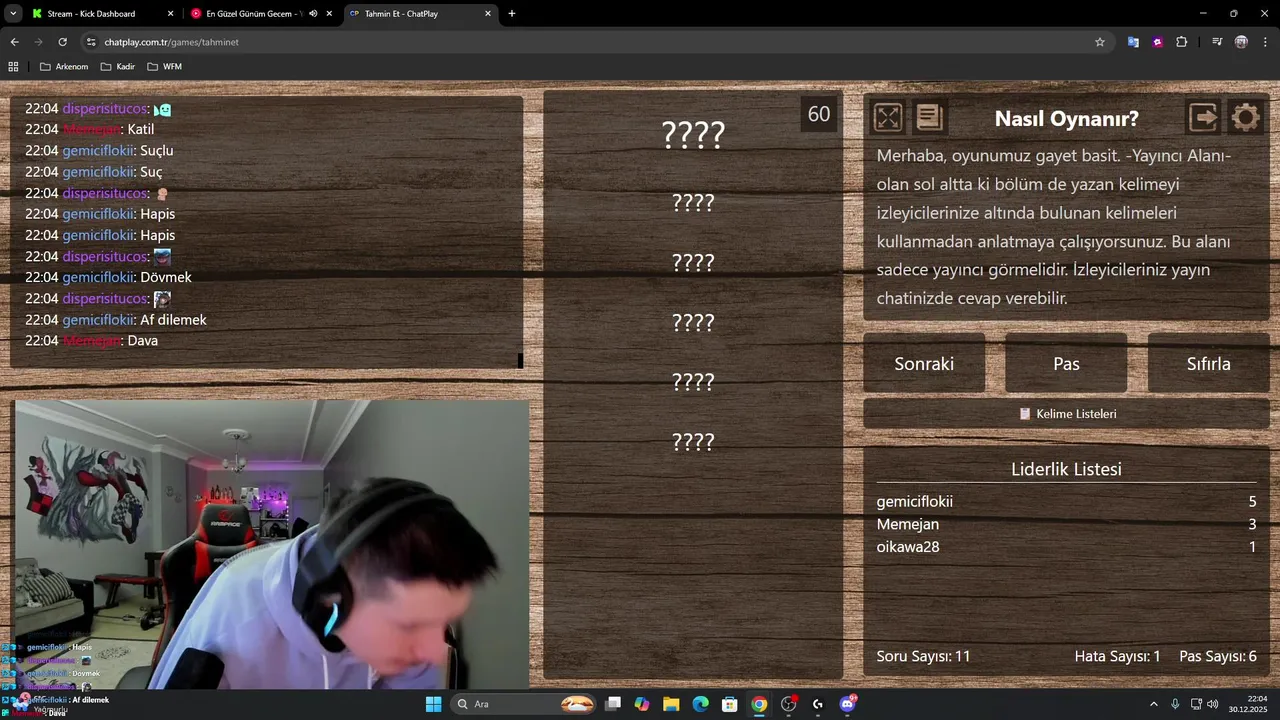Viewport: 1280px width, 720px height.
Task: Click chat message Suçlu
Action: [x=157, y=150]
